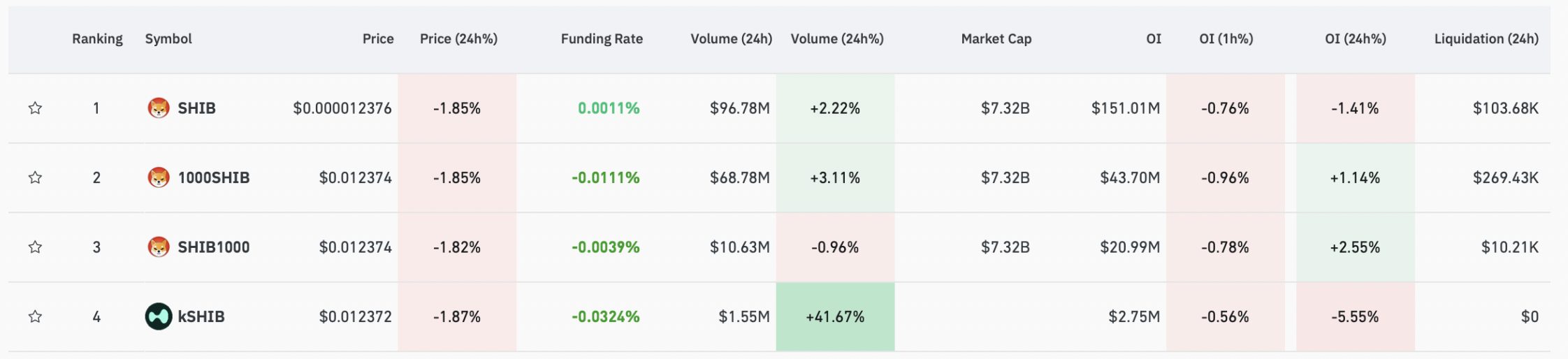Sort by the Symbol column header
This screenshot has width=1568, height=359.
[x=168, y=39]
